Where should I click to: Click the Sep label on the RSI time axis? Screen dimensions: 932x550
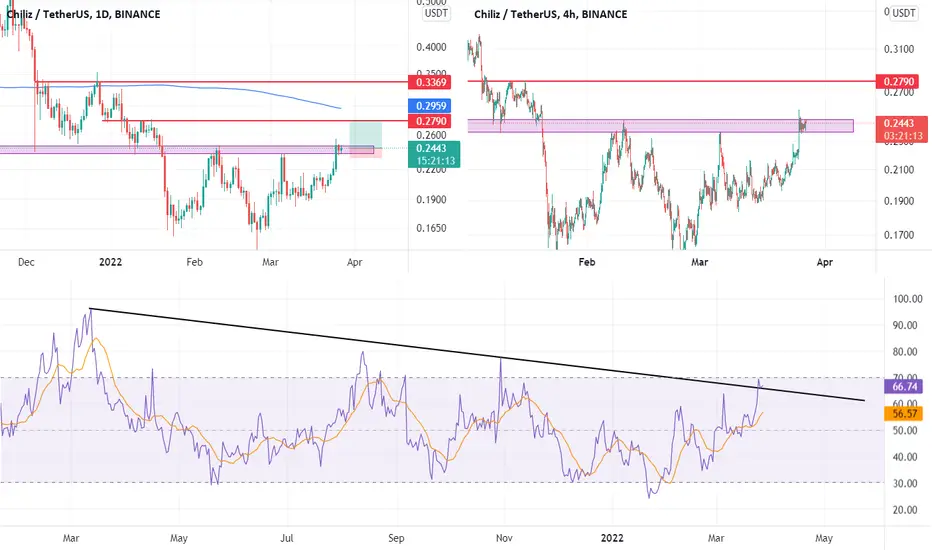[396, 538]
